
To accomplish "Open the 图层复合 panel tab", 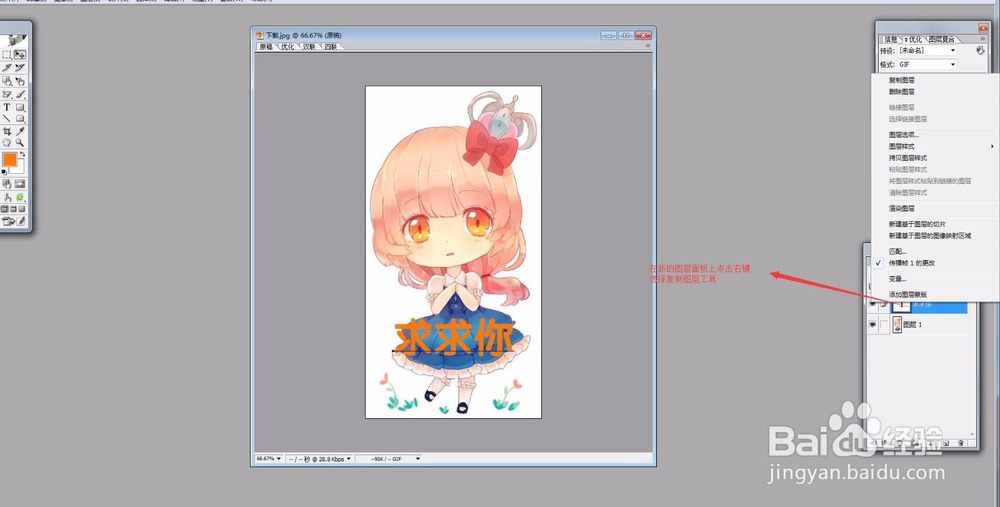I will (941, 40).
